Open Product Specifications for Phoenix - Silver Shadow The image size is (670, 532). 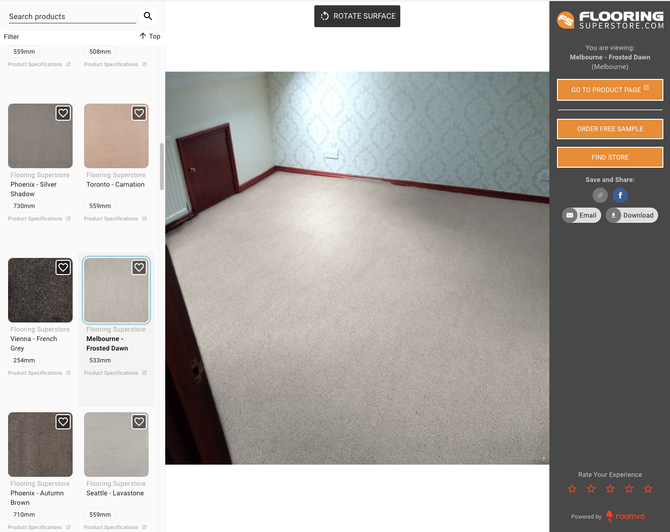click(39, 219)
